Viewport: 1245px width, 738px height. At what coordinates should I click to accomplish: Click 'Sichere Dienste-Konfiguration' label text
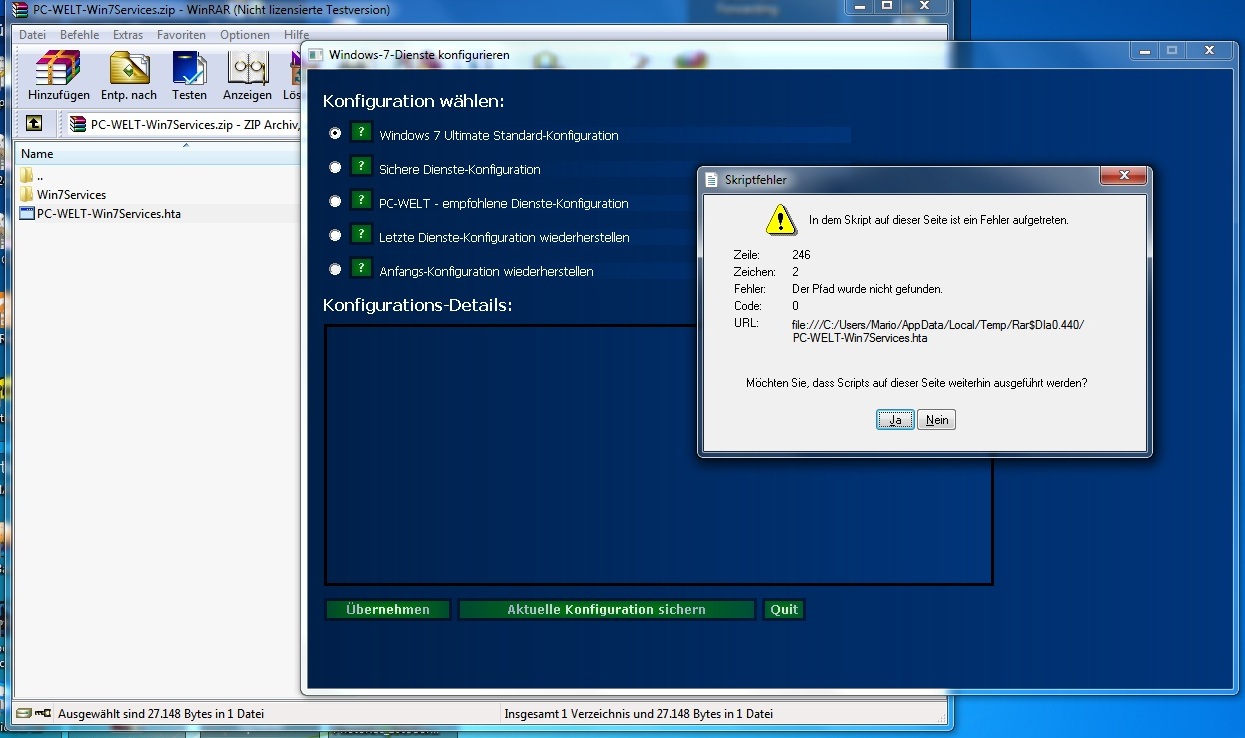460,169
